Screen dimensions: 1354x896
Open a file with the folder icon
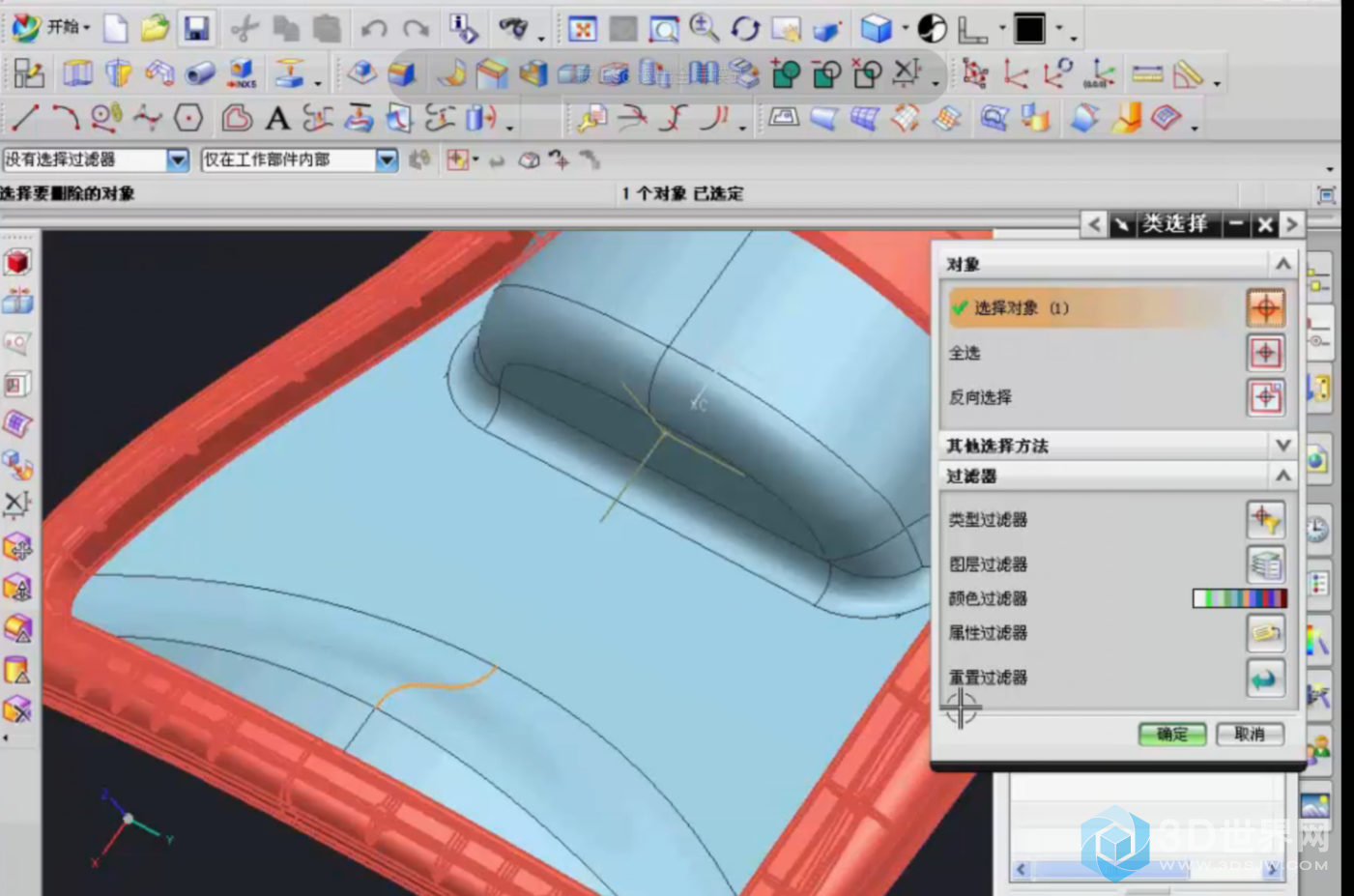[x=155, y=29]
